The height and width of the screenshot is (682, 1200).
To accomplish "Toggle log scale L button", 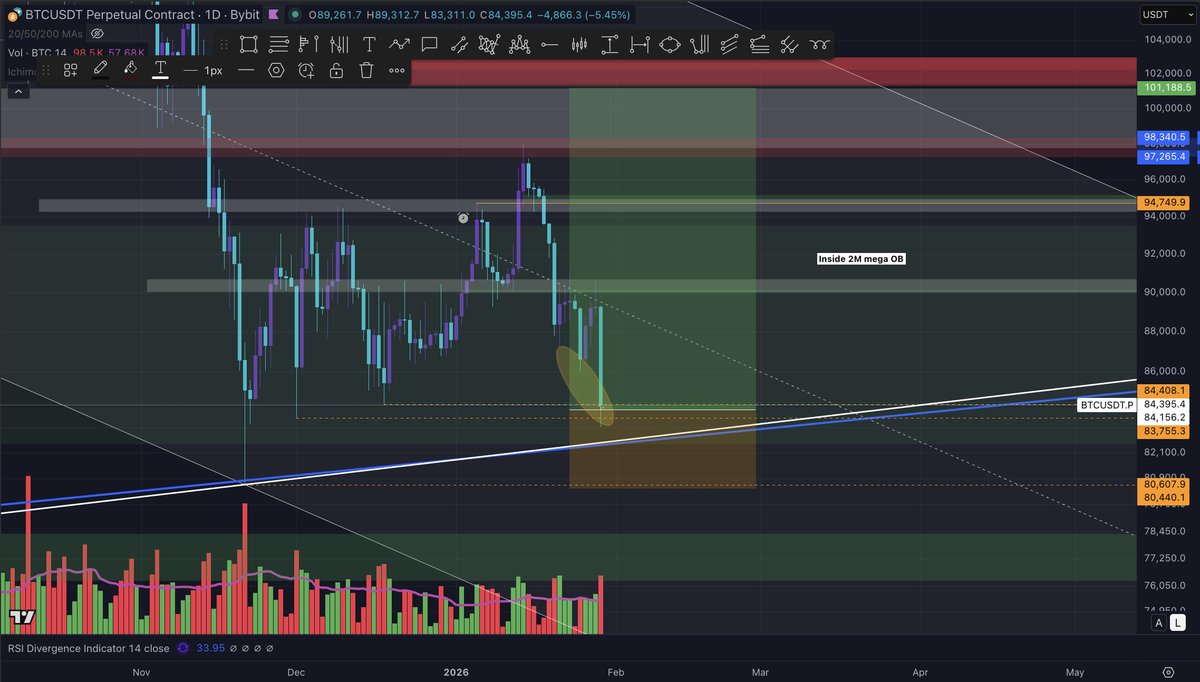I will (1180, 623).
